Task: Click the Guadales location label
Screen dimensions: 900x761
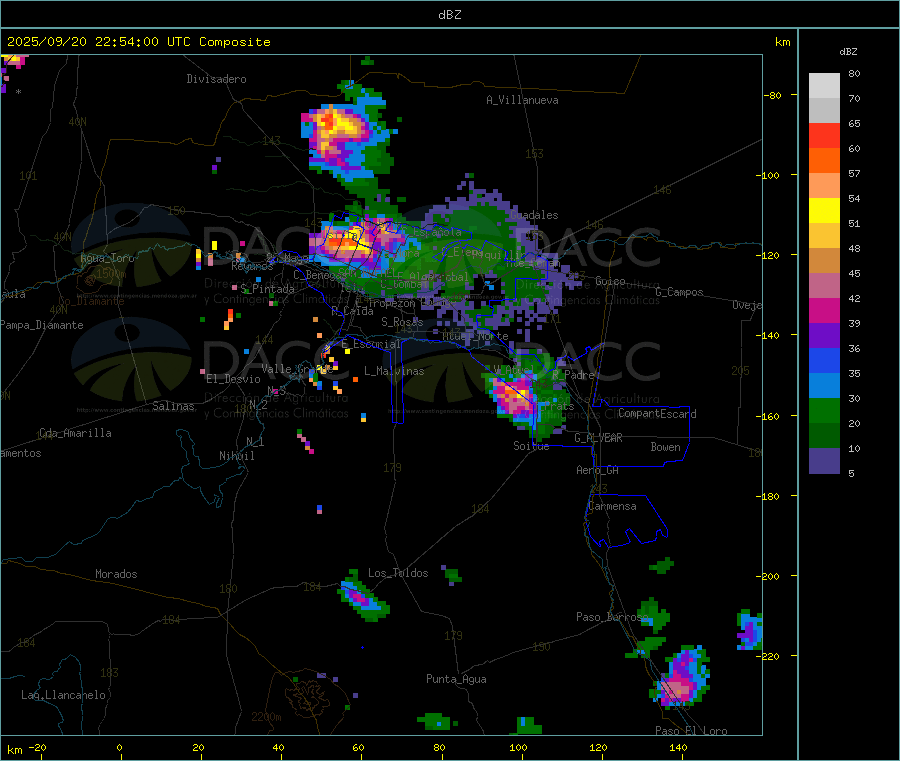Action: 534,215
